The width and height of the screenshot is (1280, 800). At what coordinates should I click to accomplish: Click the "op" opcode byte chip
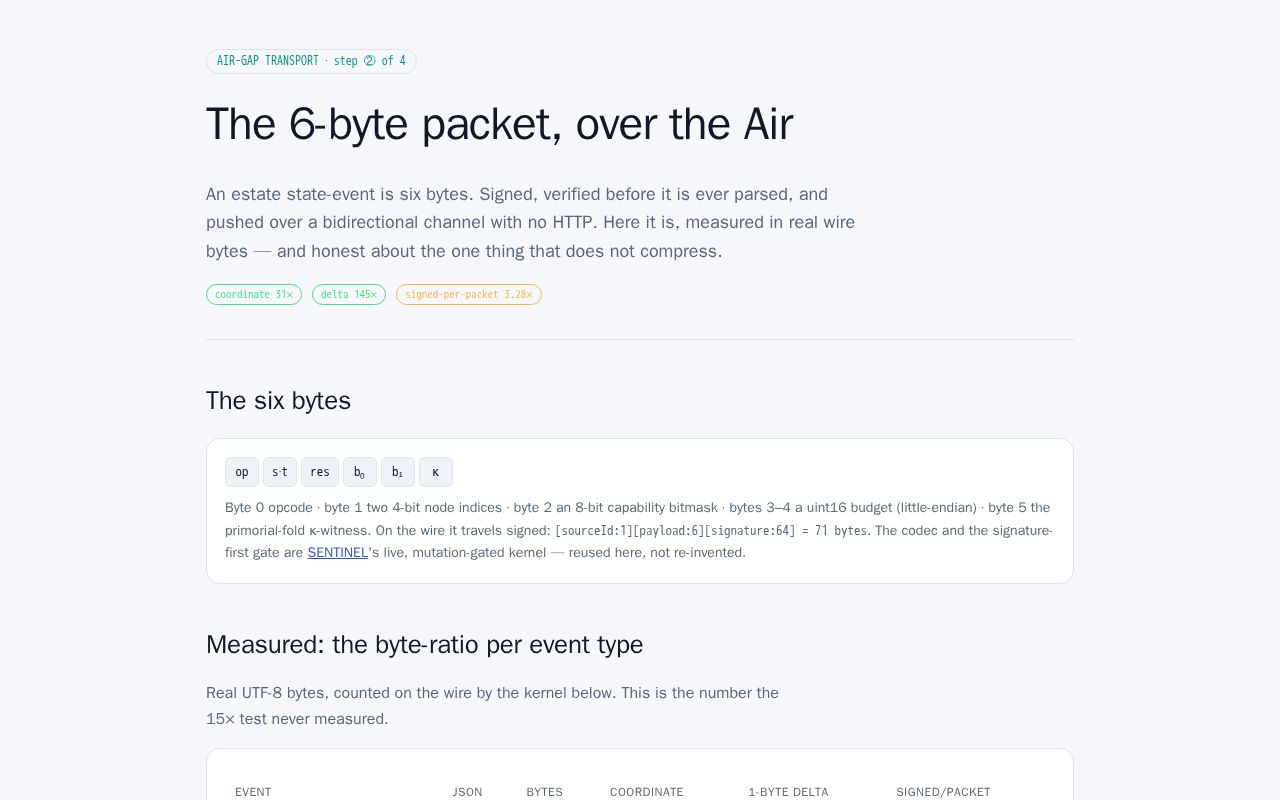coord(242,472)
